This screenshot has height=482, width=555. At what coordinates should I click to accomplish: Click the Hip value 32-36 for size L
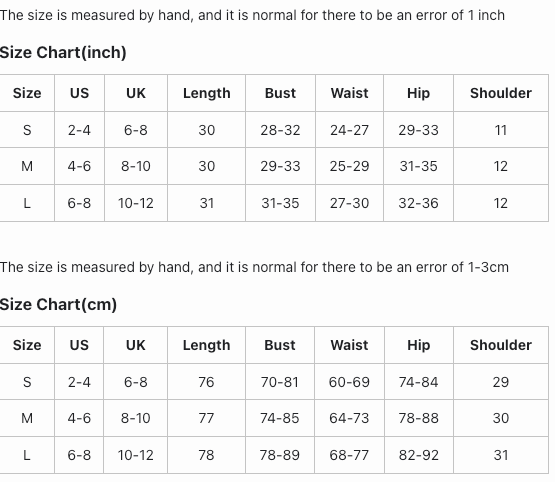(418, 203)
